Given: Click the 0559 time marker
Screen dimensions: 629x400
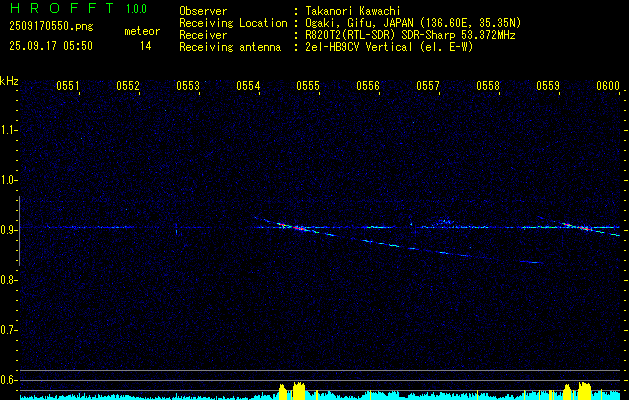Looking at the screenshot, I should pos(548,86).
